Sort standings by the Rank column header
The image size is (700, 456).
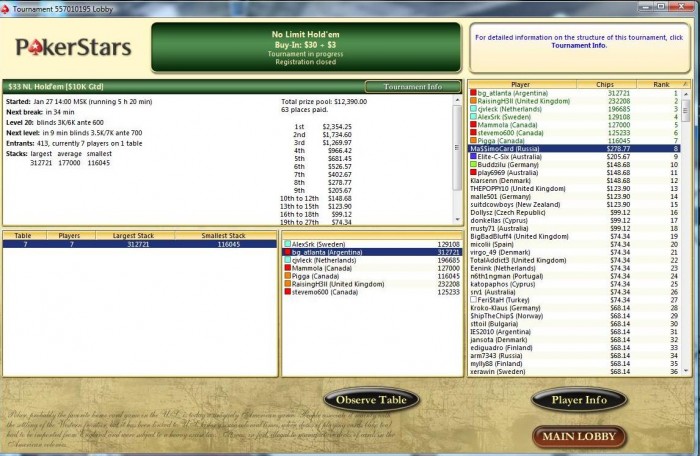pyautogui.click(x=661, y=84)
